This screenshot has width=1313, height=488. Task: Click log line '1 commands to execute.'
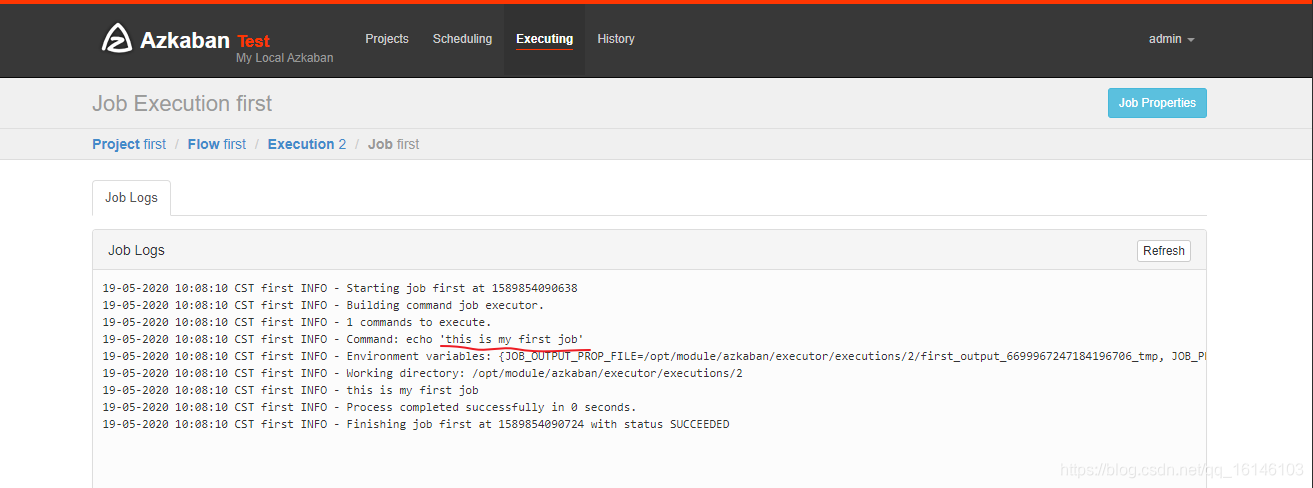click(297, 322)
